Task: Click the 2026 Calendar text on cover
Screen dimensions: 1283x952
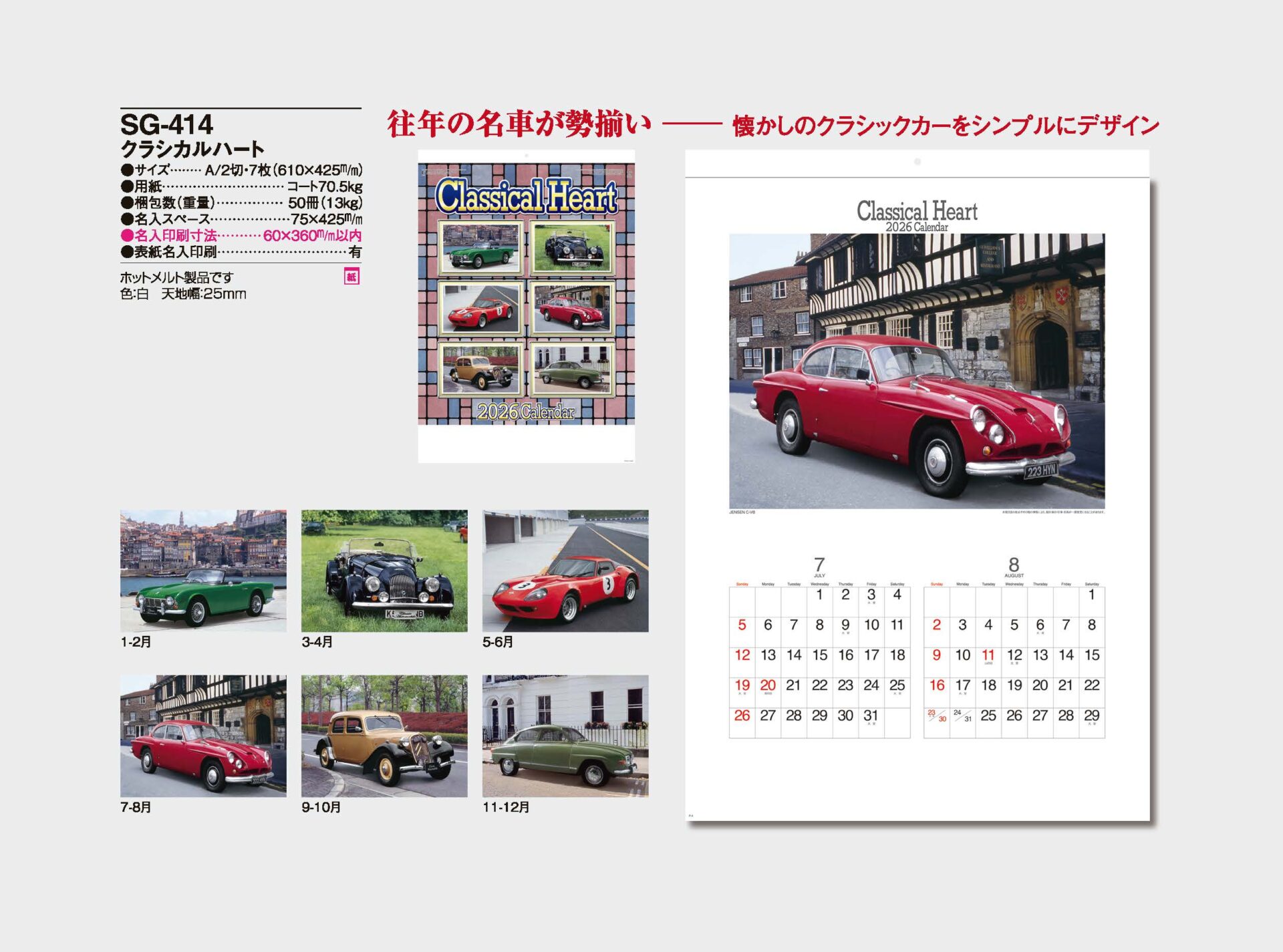Action: pos(526,412)
